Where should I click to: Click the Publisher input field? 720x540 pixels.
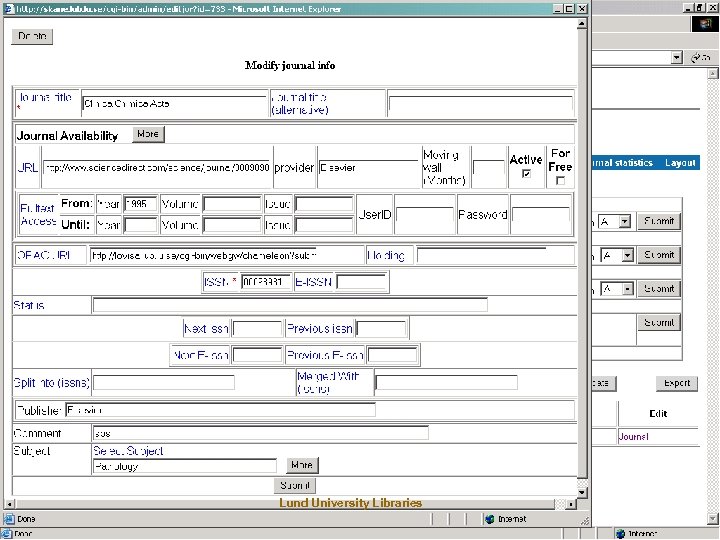click(220, 410)
